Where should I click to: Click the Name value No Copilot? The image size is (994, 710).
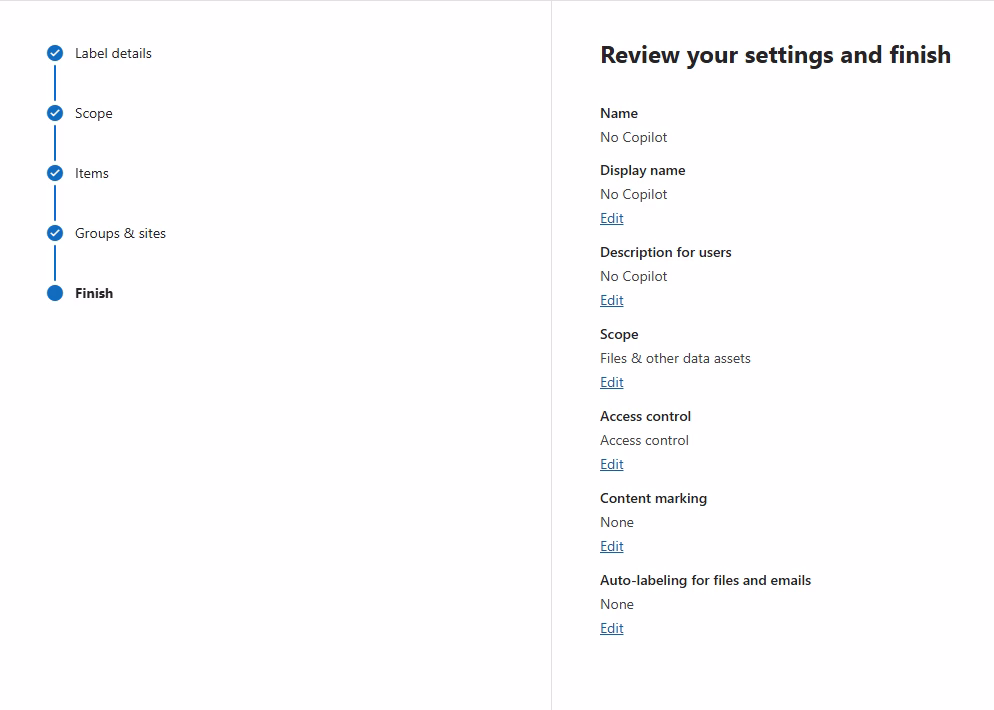(633, 138)
